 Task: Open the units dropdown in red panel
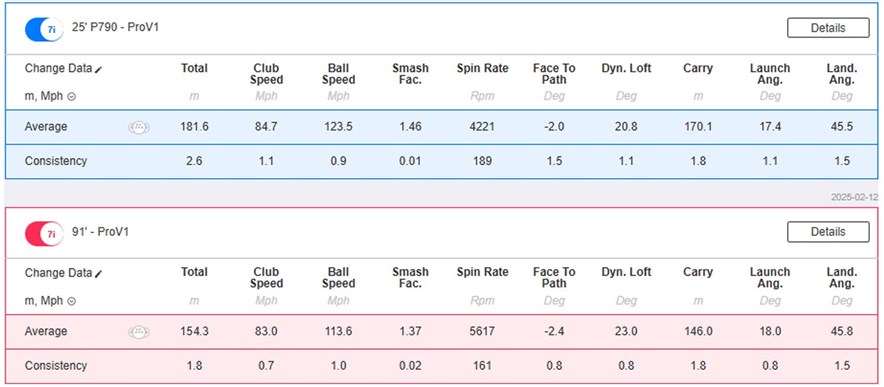(72, 301)
